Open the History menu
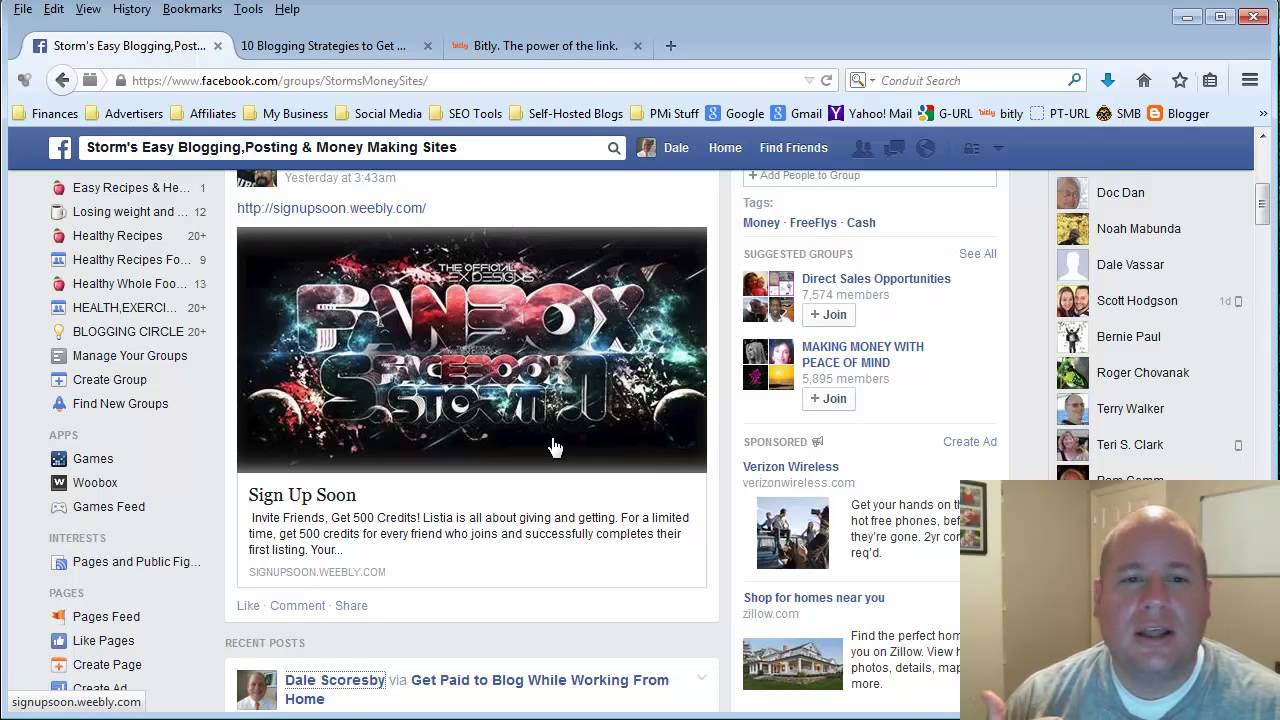Screen dimensions: 1280x720 [131, 9]
